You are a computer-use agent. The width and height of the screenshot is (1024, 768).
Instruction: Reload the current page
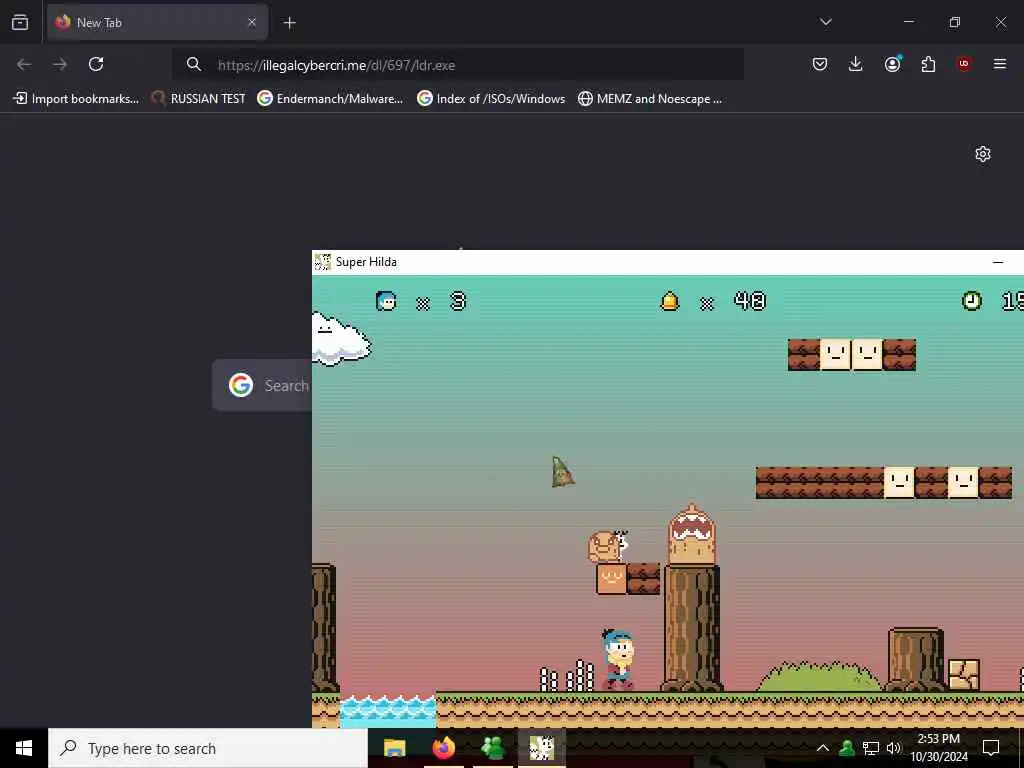[96, 64]
